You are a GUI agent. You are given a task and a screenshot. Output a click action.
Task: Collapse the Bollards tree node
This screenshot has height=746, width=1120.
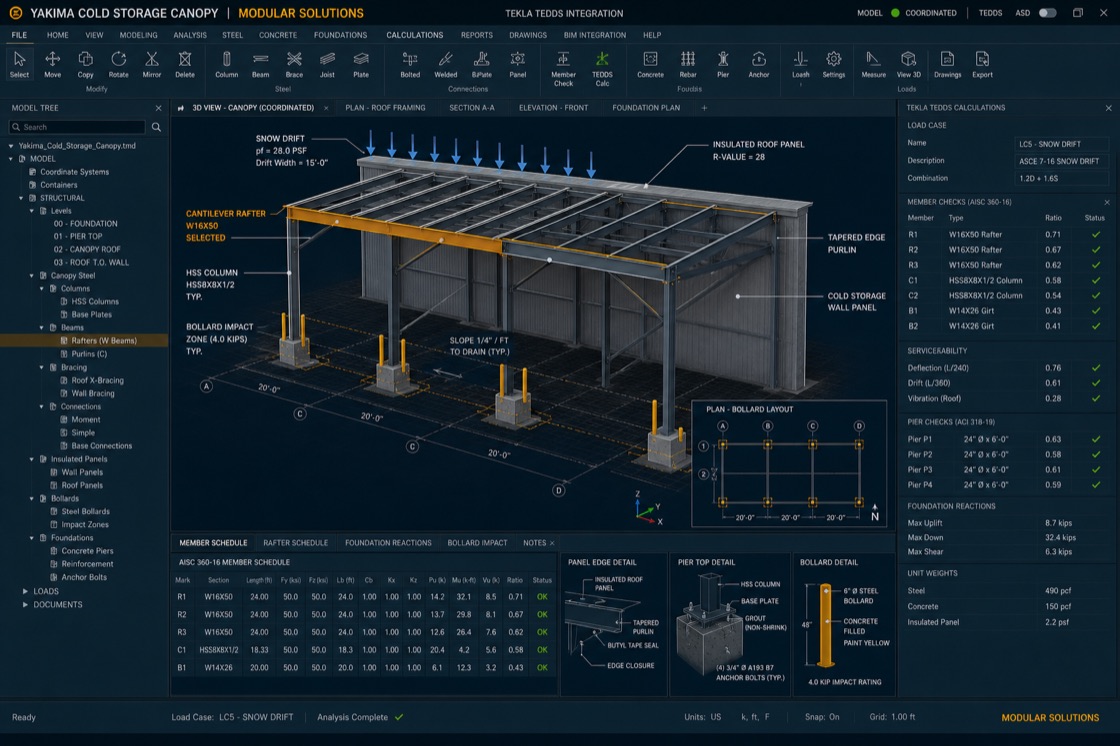coord(31,499)
